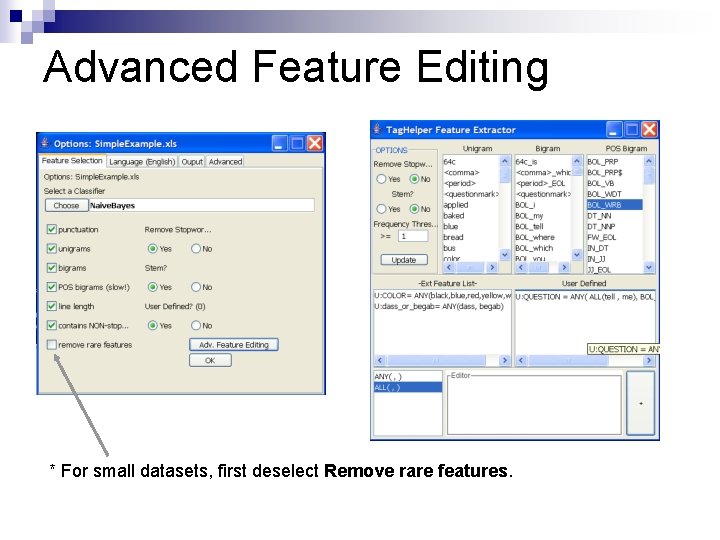Click Unigram list scroll up arrow
The height and width of the screenshot is (540, 720).
pyautogui.click(x=505, y=161)
